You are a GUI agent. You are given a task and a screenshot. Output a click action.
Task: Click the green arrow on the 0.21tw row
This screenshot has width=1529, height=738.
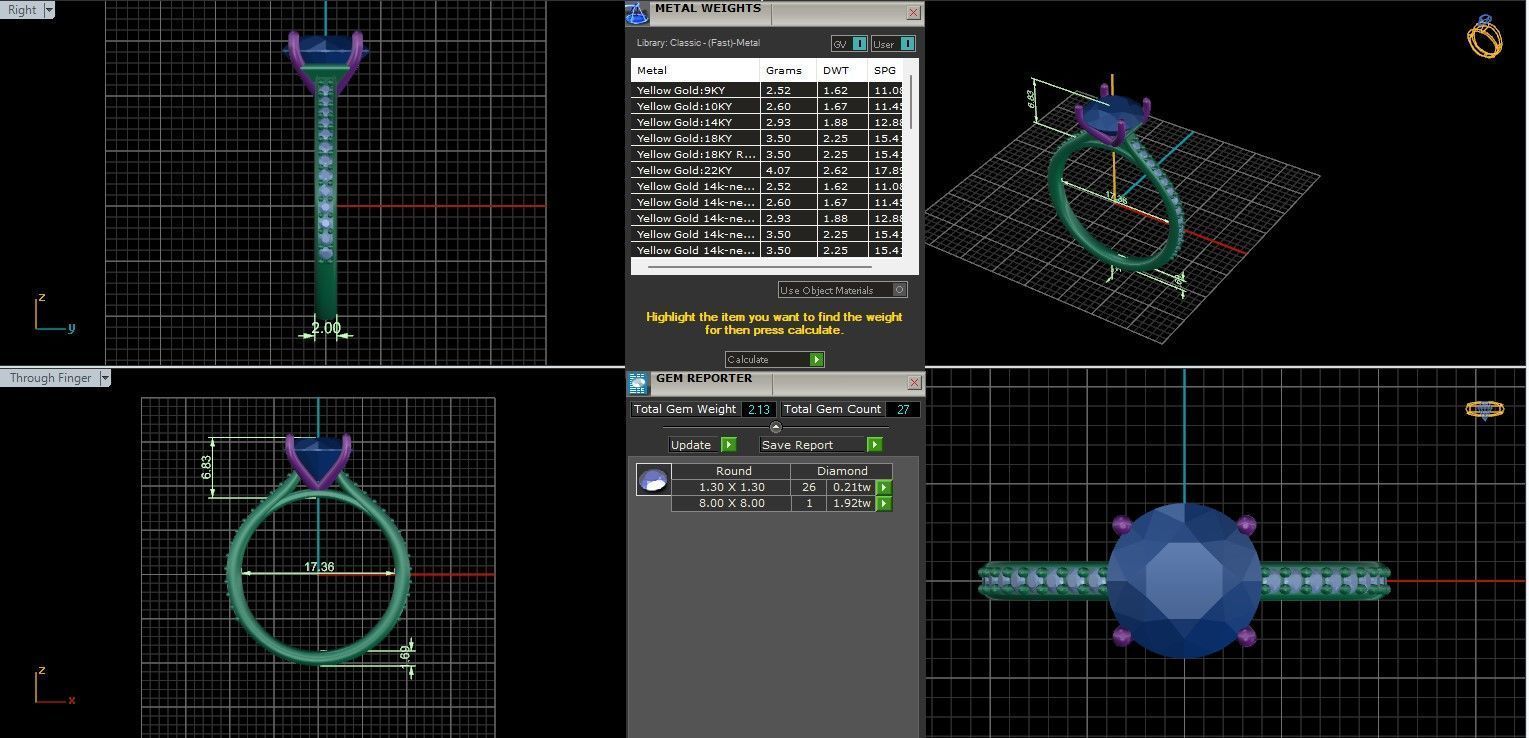tap(884, 488)
